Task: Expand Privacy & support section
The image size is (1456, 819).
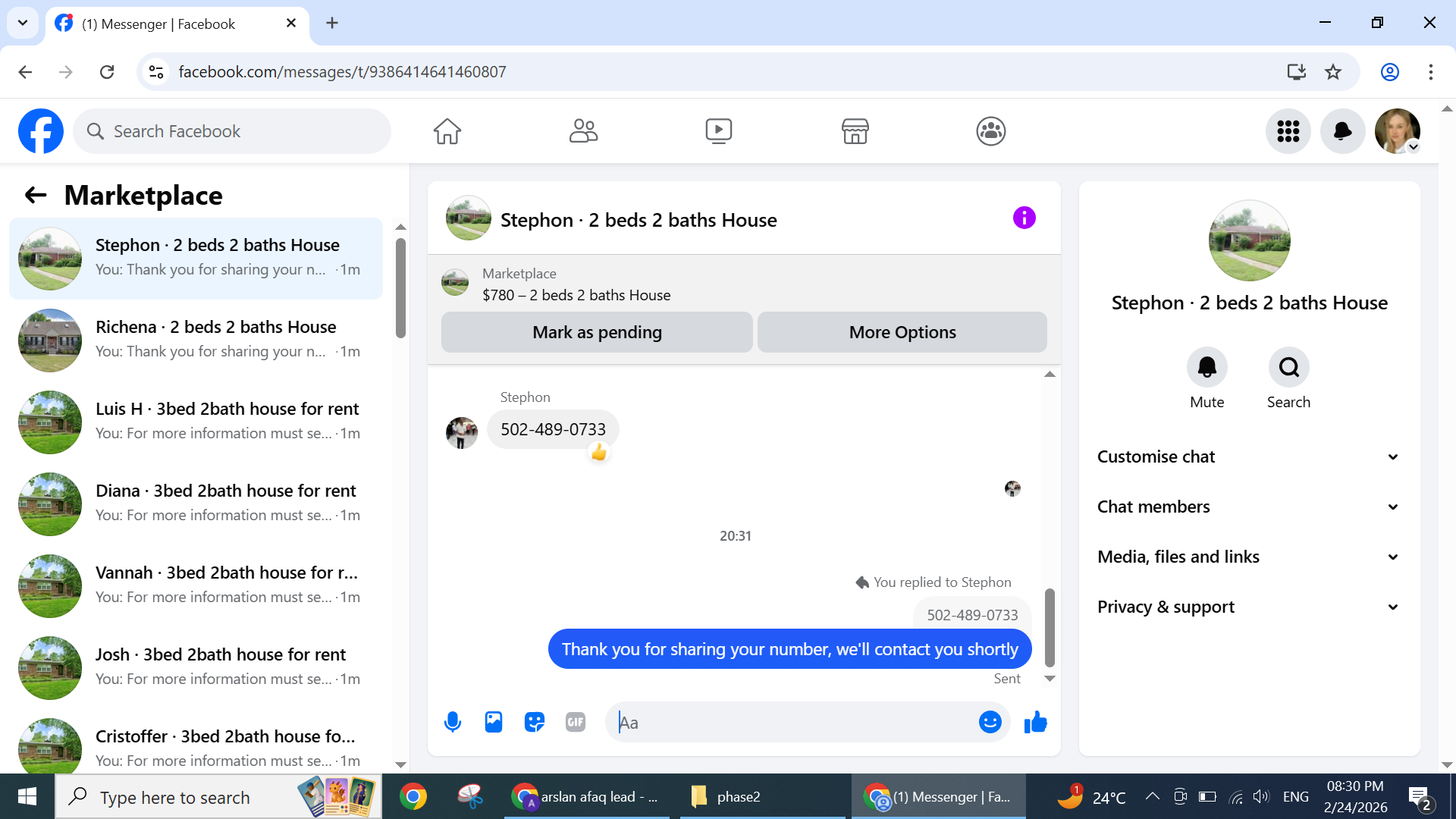Action: (x=1248, y=607)
